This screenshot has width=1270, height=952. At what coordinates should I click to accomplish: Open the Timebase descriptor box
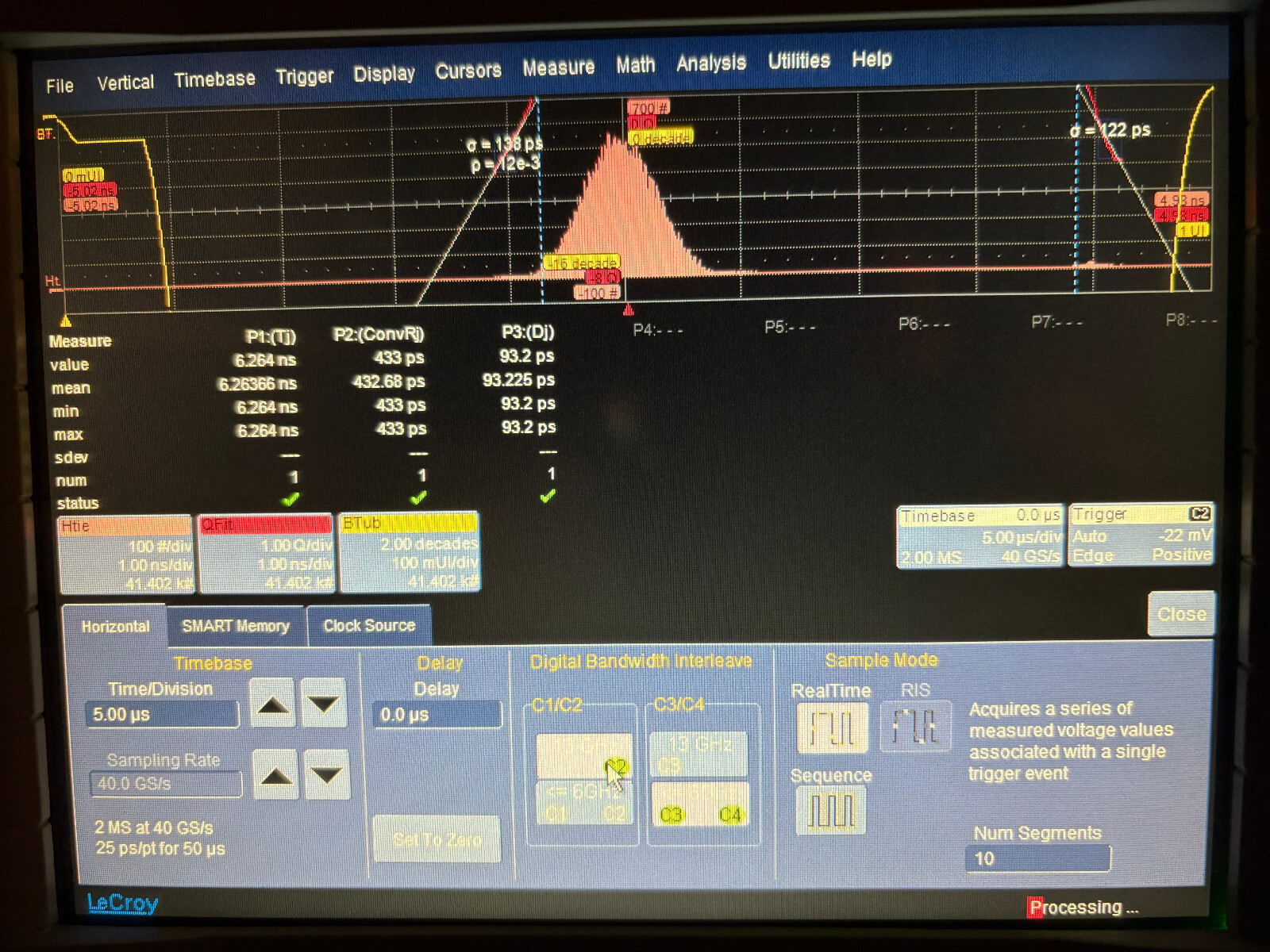pyautogui.click(x=980, y=537)
